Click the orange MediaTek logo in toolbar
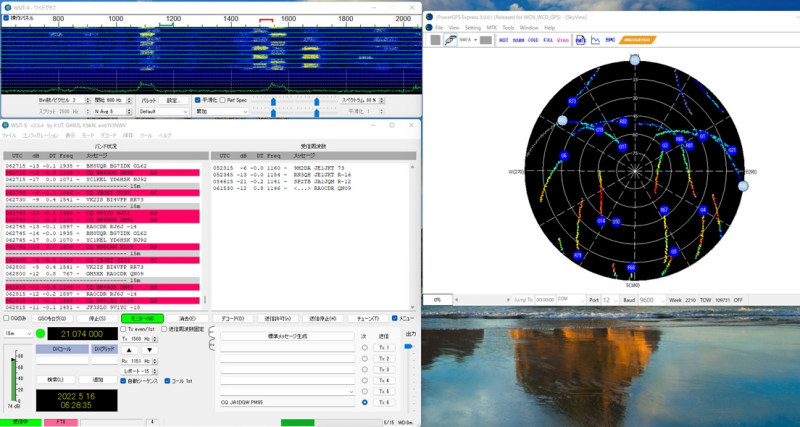Viewport: 800px width, 427px height. pyautogui.click(x=637, y=40)
